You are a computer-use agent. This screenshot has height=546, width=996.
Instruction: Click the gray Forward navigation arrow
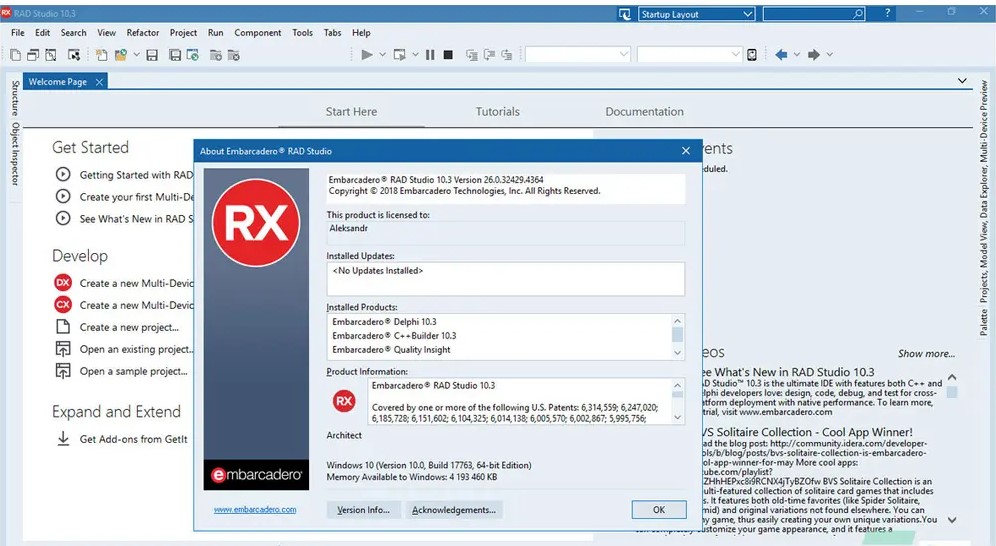[814, 55]
